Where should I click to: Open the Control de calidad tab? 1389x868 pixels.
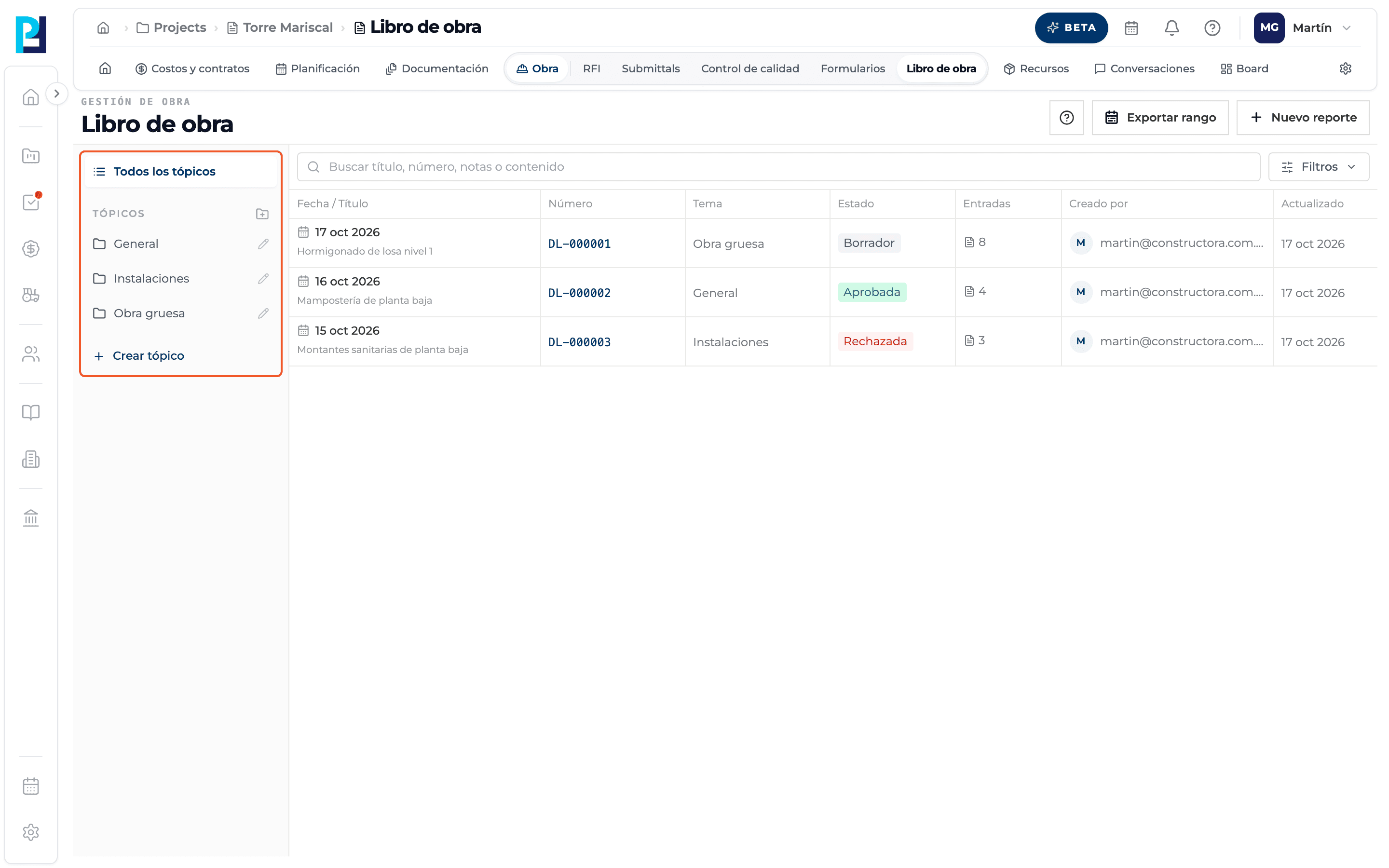point(749,69)
